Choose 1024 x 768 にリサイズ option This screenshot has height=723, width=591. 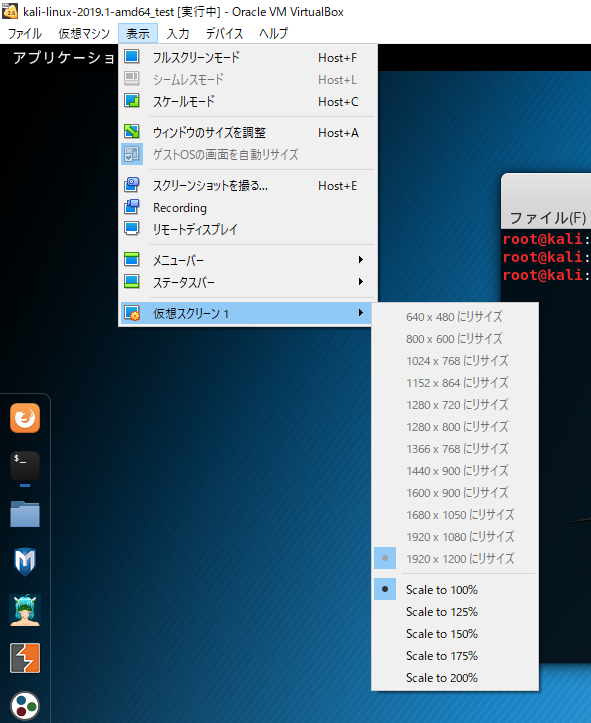[455, 360]
